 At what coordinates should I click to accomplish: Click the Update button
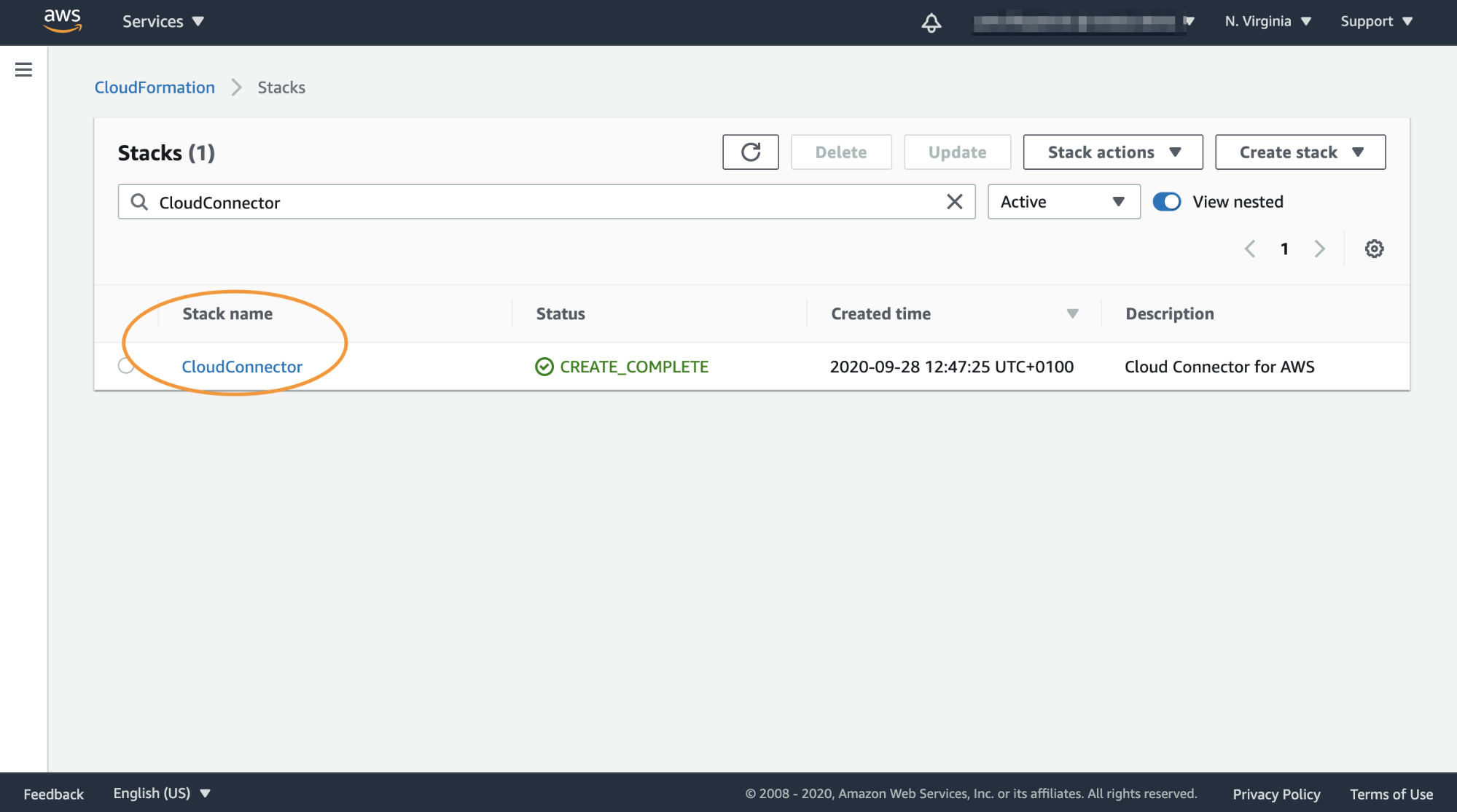[957, 152]
